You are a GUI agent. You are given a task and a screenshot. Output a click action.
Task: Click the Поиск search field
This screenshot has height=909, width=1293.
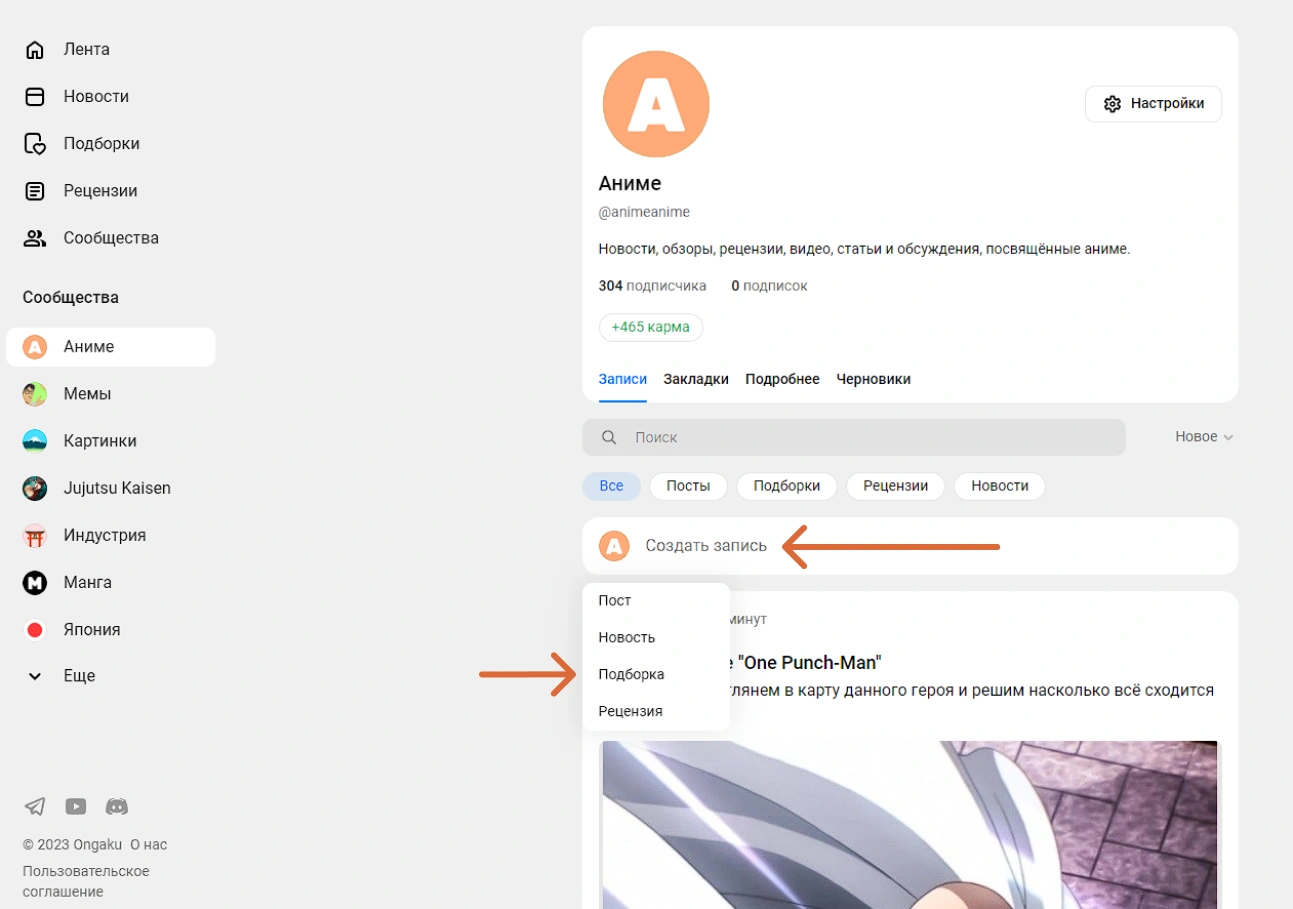[870, 437]
